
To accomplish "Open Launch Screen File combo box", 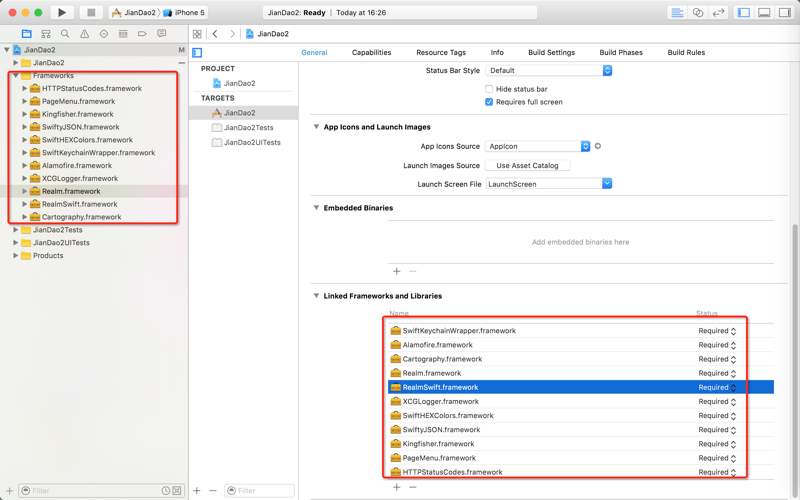I will [548, 184].
